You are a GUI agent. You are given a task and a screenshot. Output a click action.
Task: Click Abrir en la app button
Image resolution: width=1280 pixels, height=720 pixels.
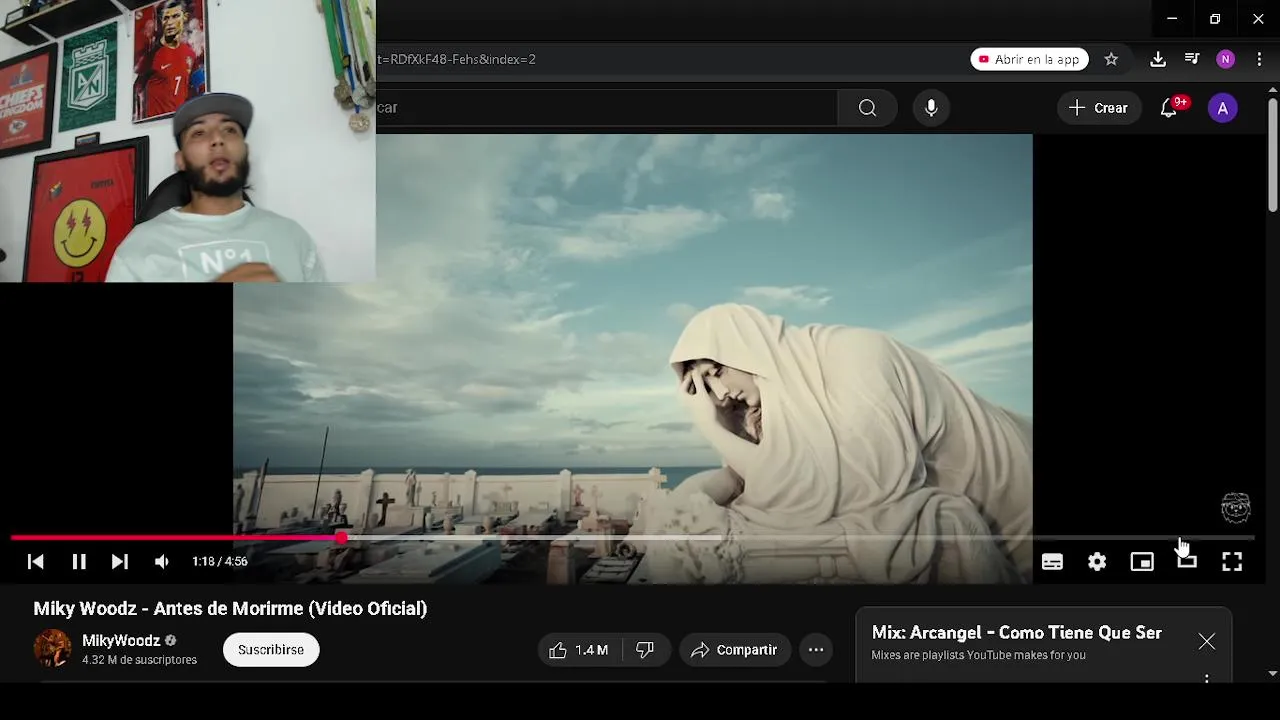click(1028, 59)
